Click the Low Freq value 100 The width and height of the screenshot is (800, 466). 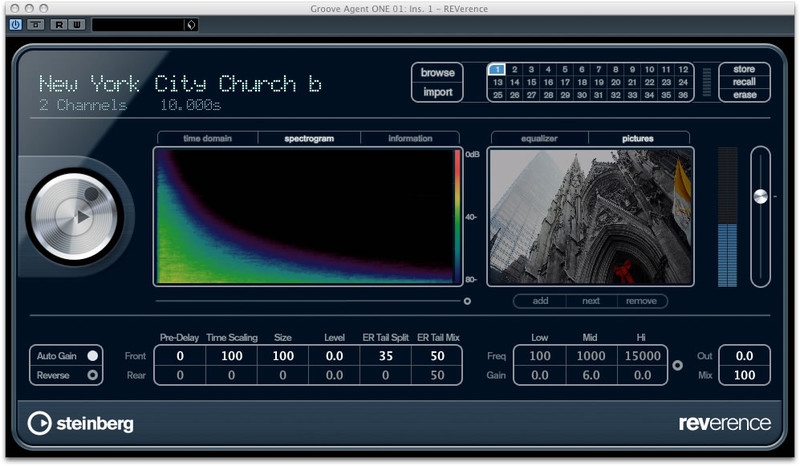(x=540, y=356)
